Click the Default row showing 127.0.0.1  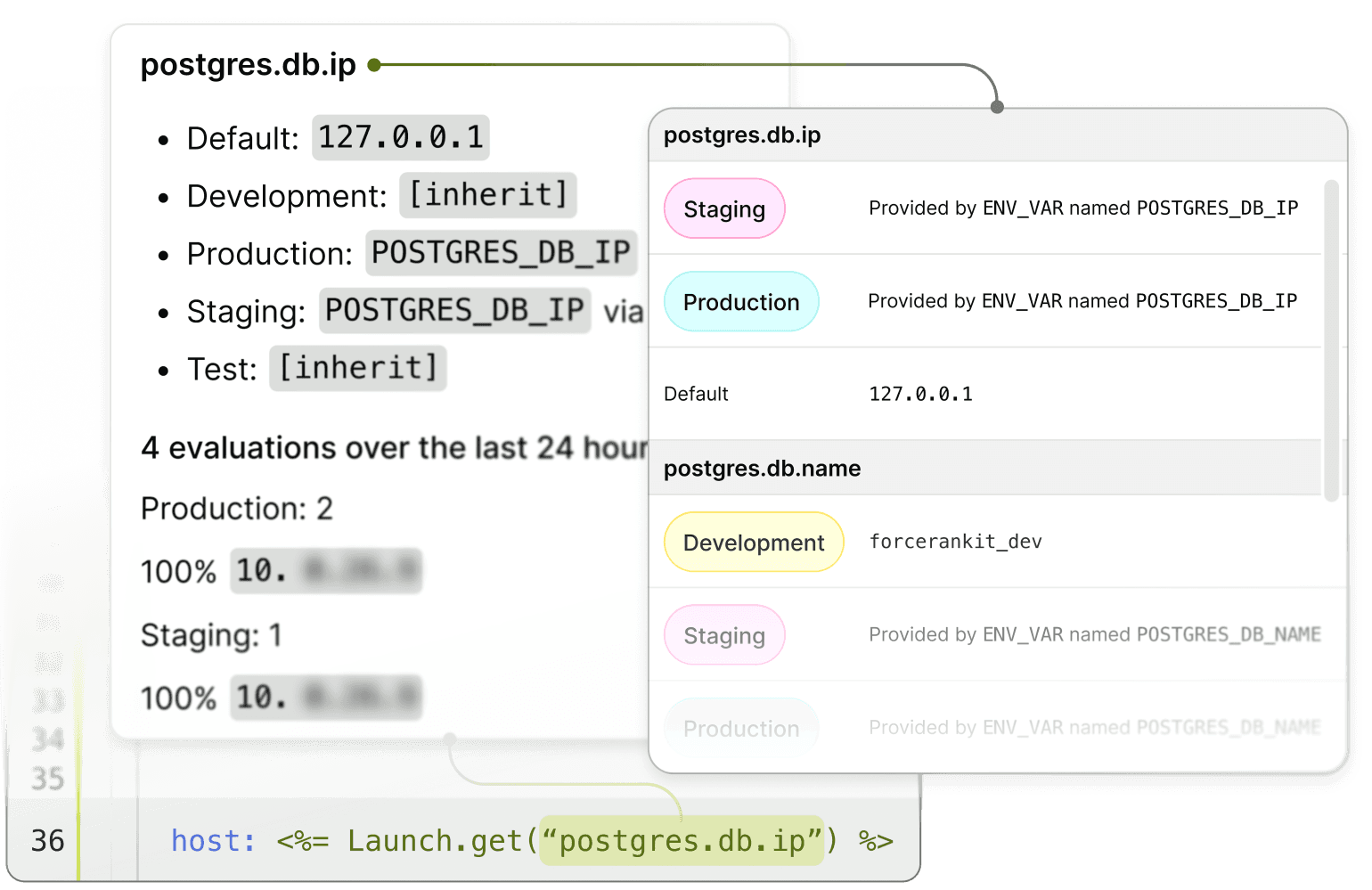[x=921, y=394]
